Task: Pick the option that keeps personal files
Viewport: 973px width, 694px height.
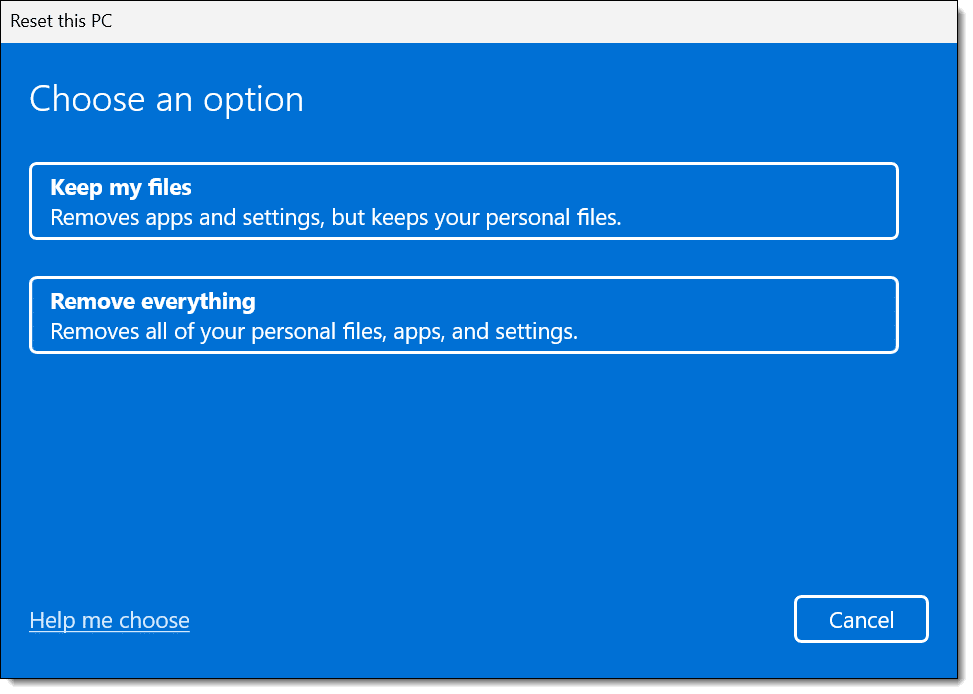Action: point(464,201)
